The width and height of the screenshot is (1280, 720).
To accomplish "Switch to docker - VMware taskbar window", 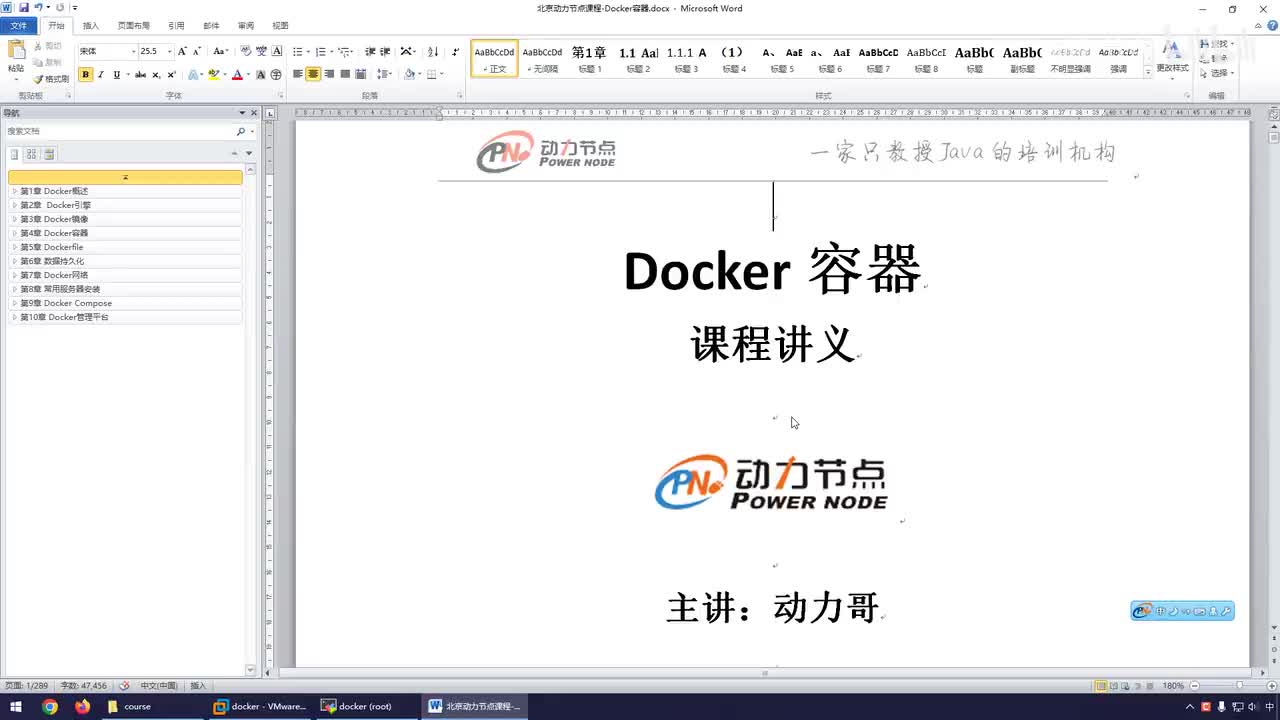I will (x=260, y=706).
